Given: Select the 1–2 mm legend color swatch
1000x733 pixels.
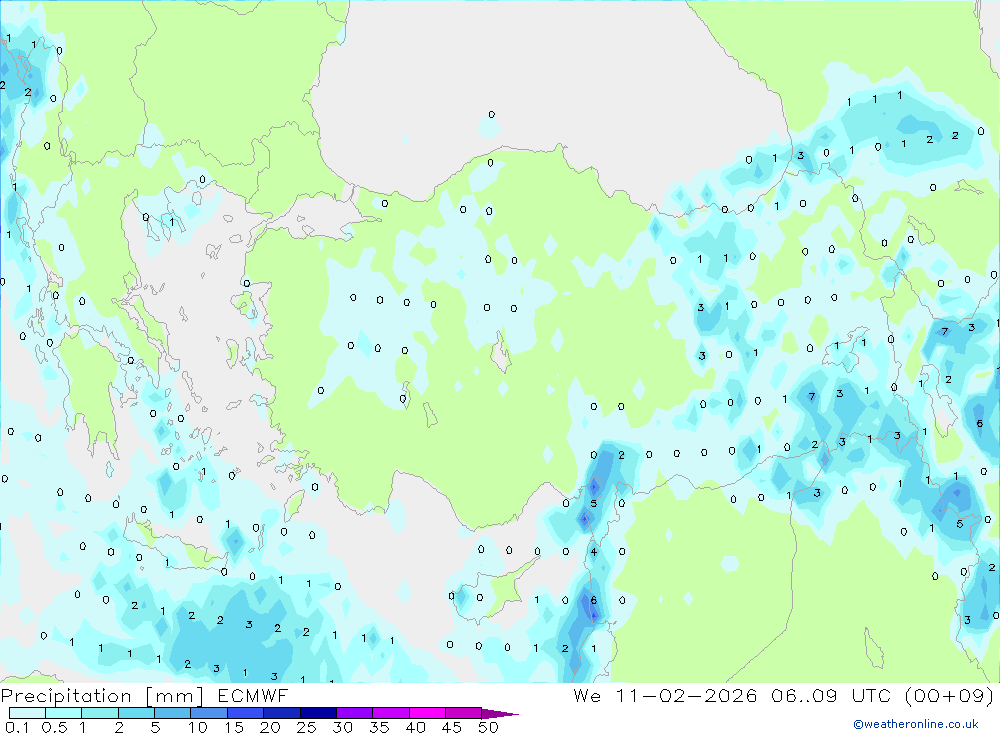Looking at the screenshot, I should (99, 713).
